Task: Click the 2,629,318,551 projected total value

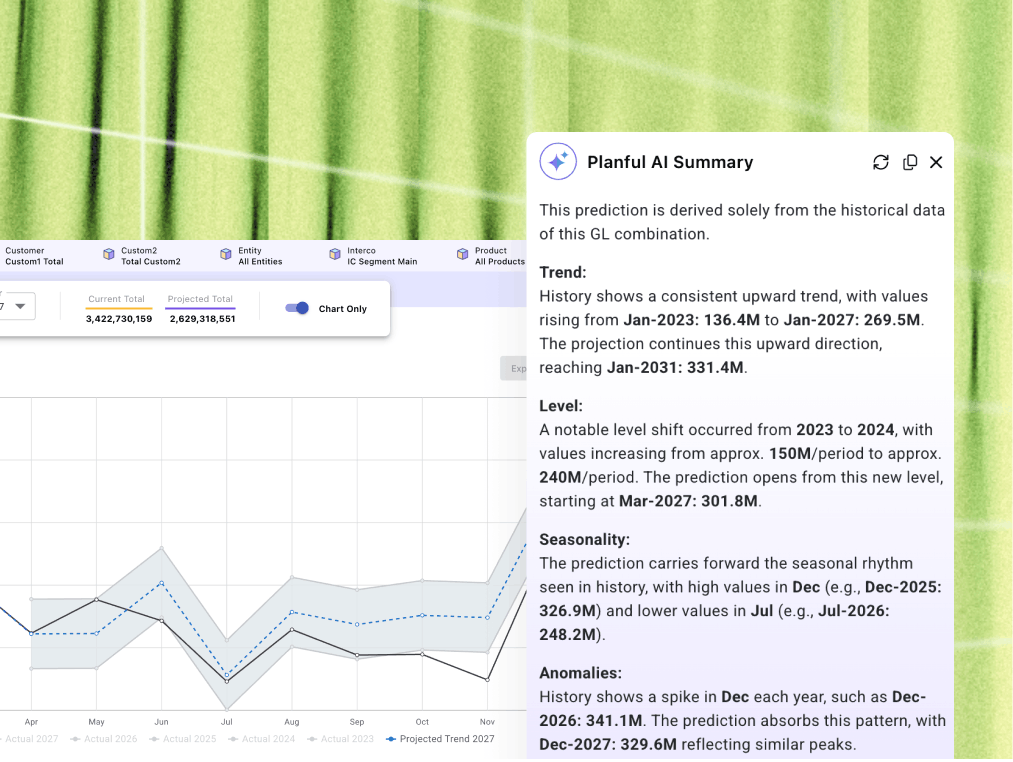Action: coord(202,319)
